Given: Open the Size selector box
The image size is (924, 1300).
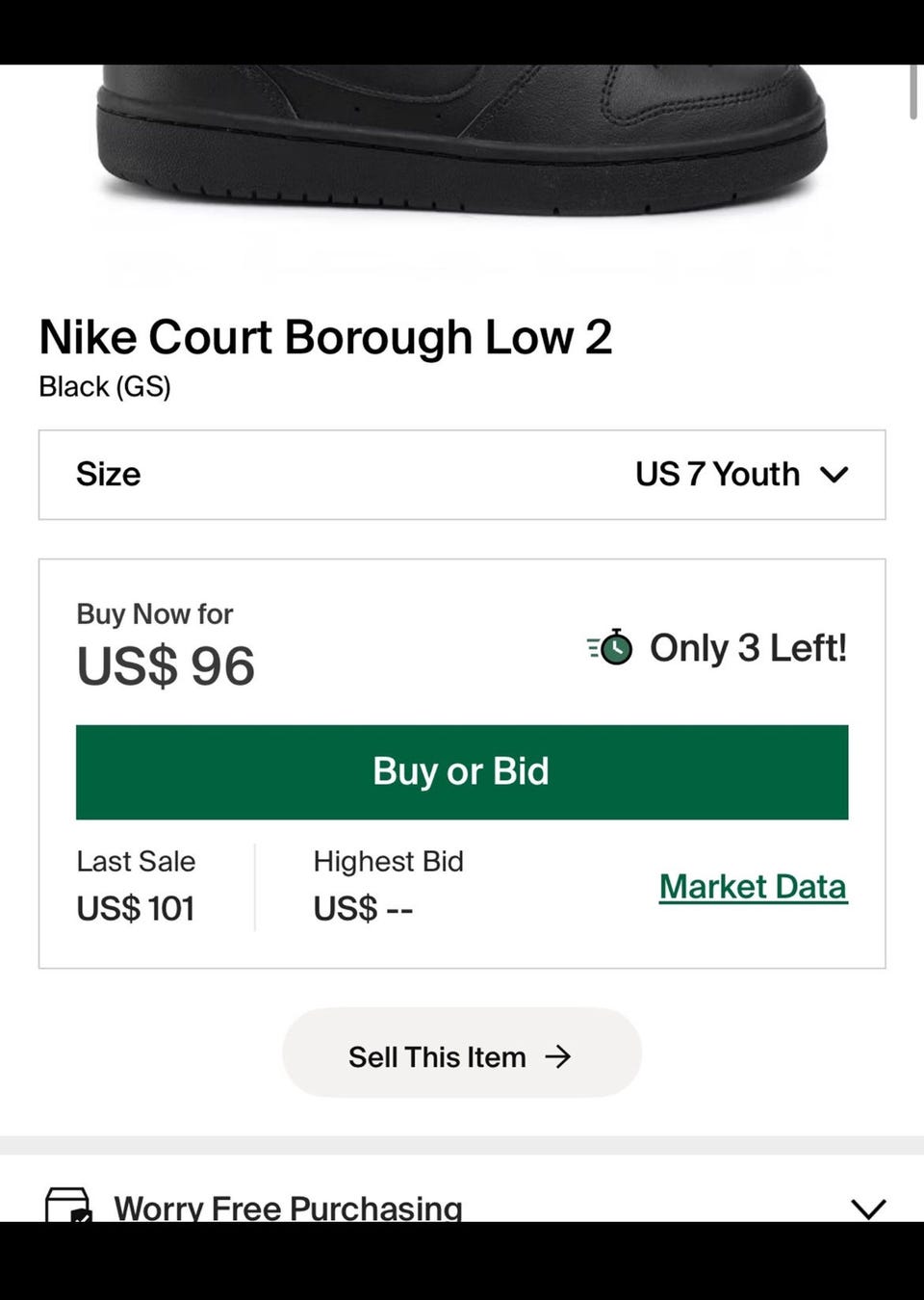Looking at the screenshot, I should point(461,475).
